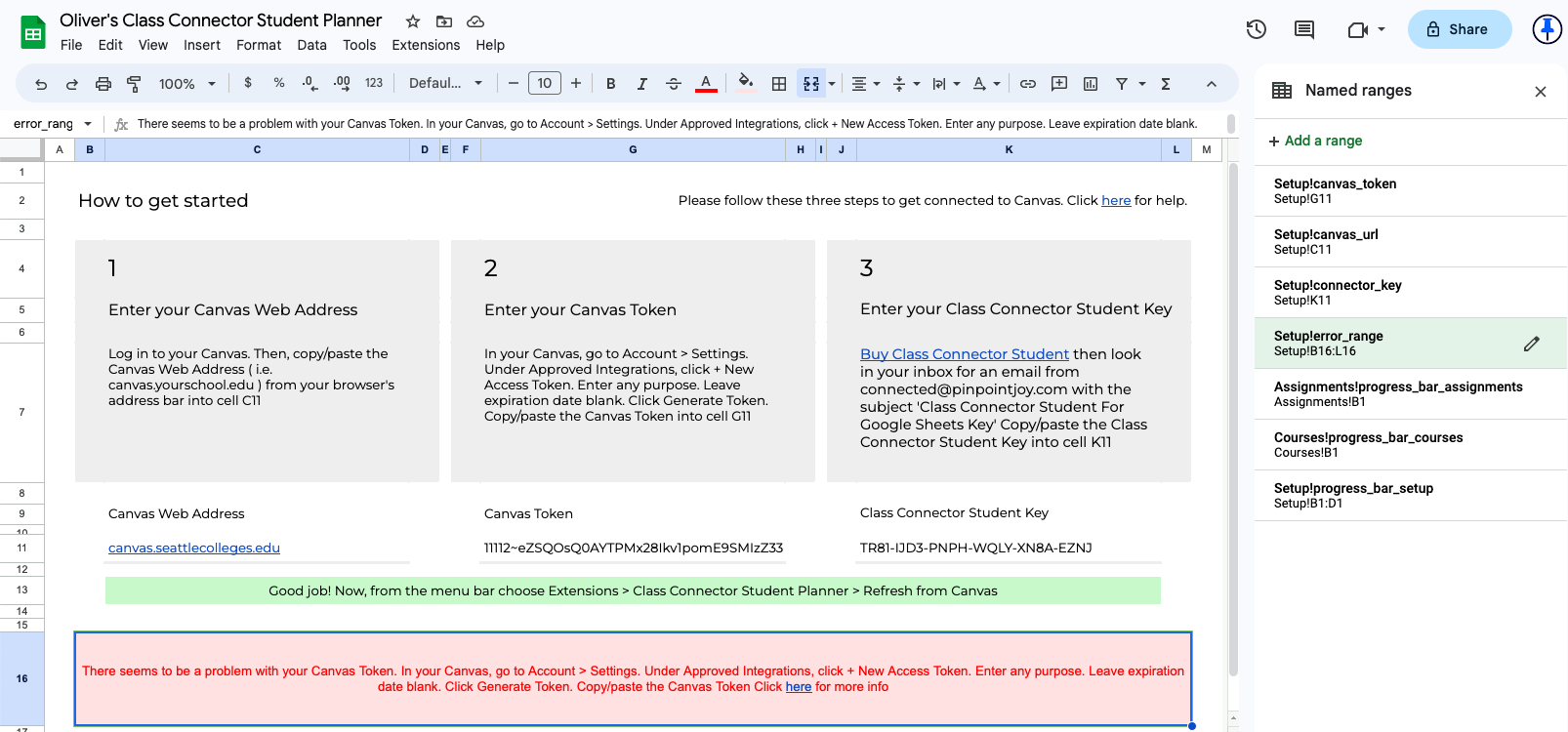Format as currency with dollar icon
Image resolution: width=1568 pixels, height=732 pixels.
click(x=248, y=83)
